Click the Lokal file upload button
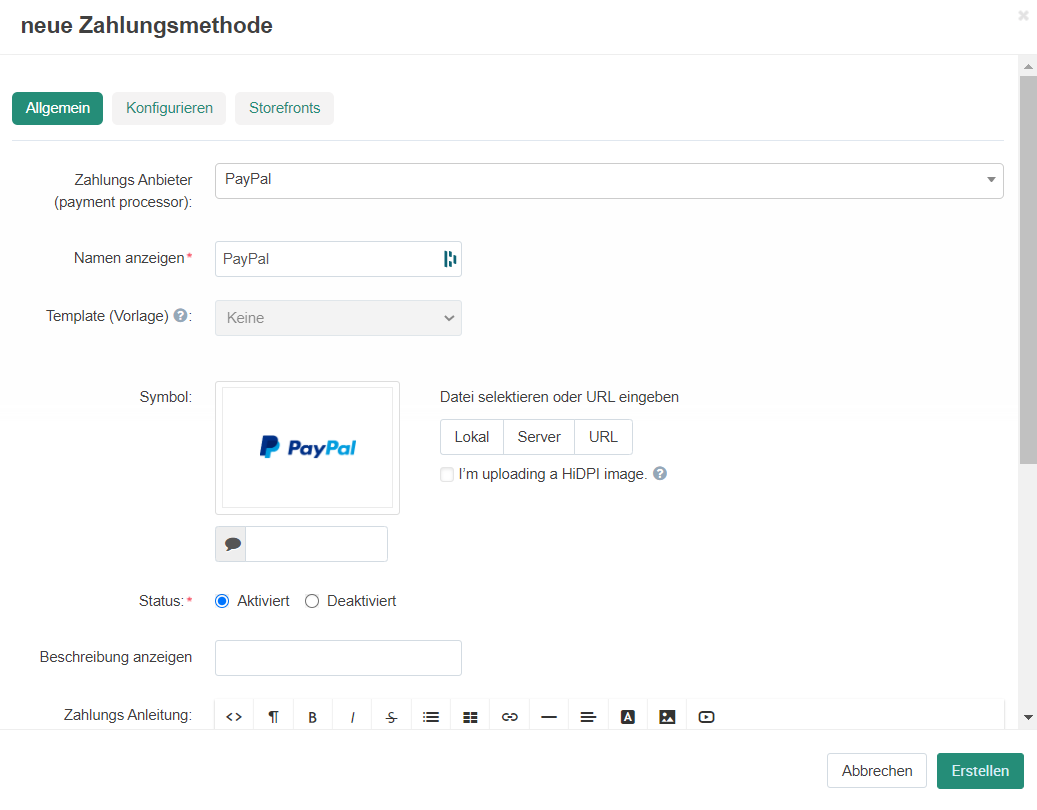1037x810 pixels. 472,437
